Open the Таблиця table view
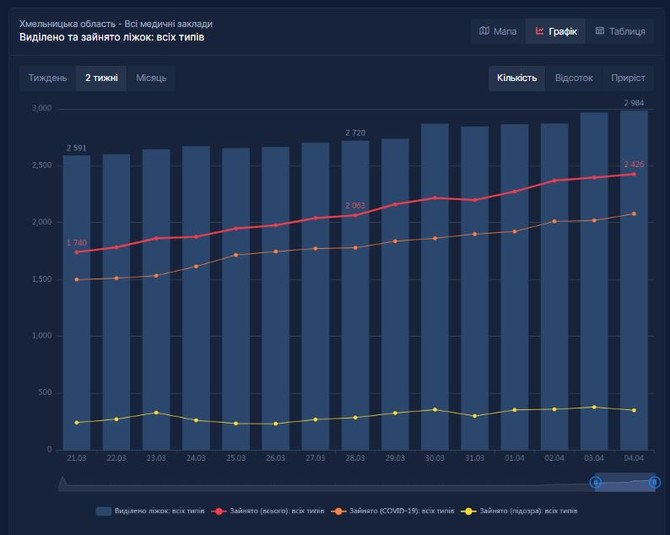Image resolution: width=670 pixels, height=535 pixels. (620, 31)
